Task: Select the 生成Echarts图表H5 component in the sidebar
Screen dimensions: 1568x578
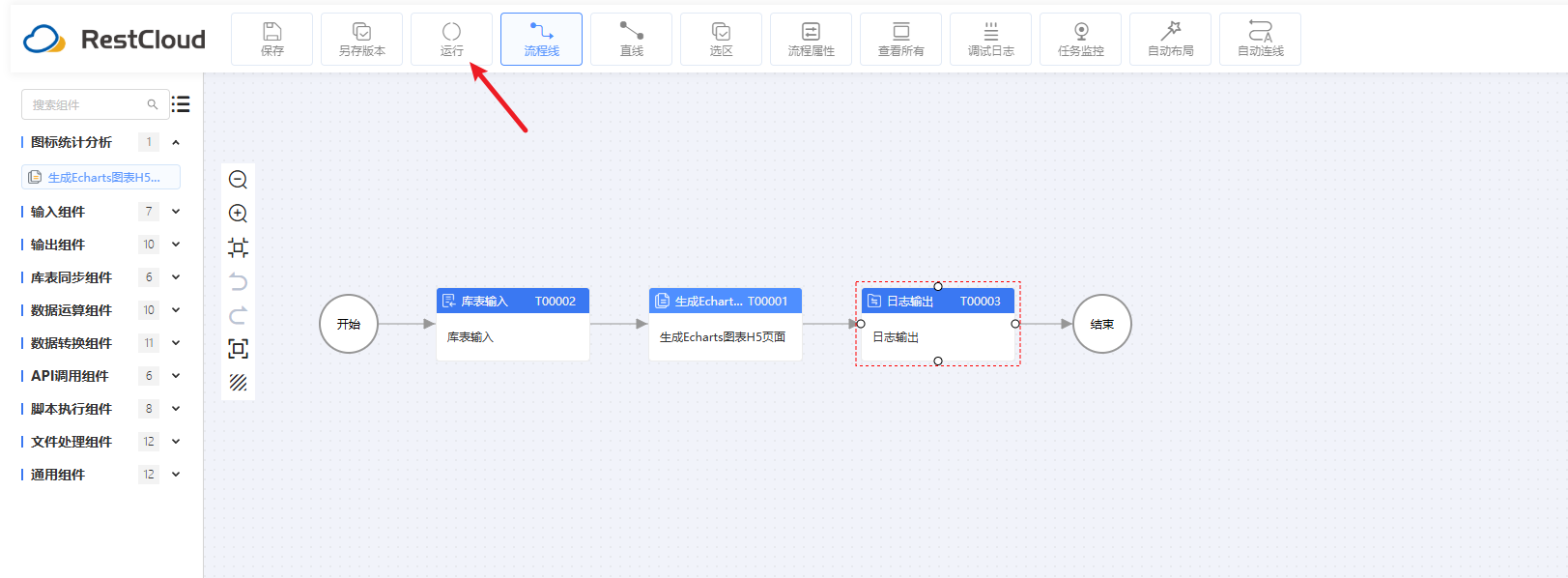Action: point(100,177)
